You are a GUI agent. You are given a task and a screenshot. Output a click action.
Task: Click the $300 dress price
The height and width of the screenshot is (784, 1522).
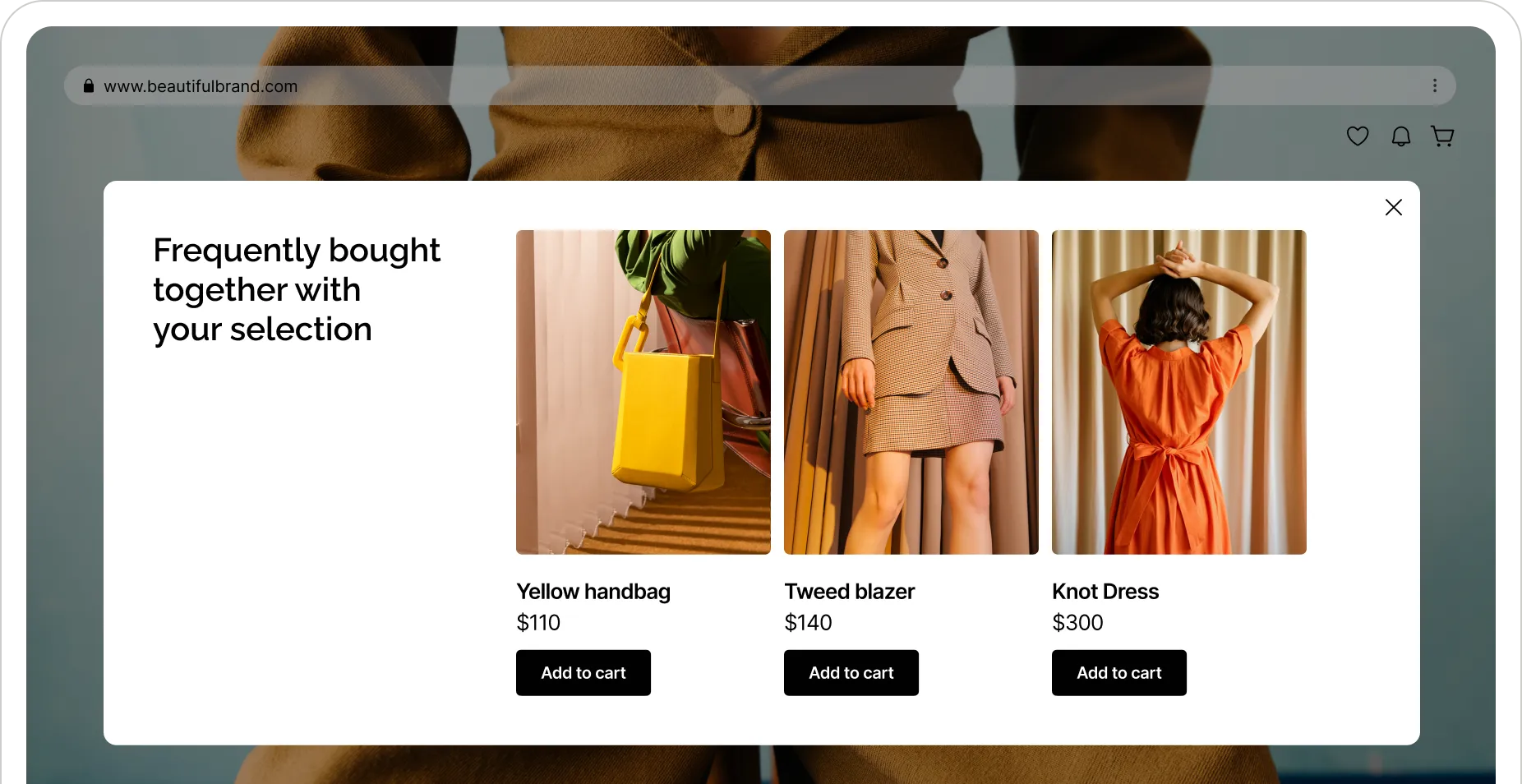[x=1077, y=623]
